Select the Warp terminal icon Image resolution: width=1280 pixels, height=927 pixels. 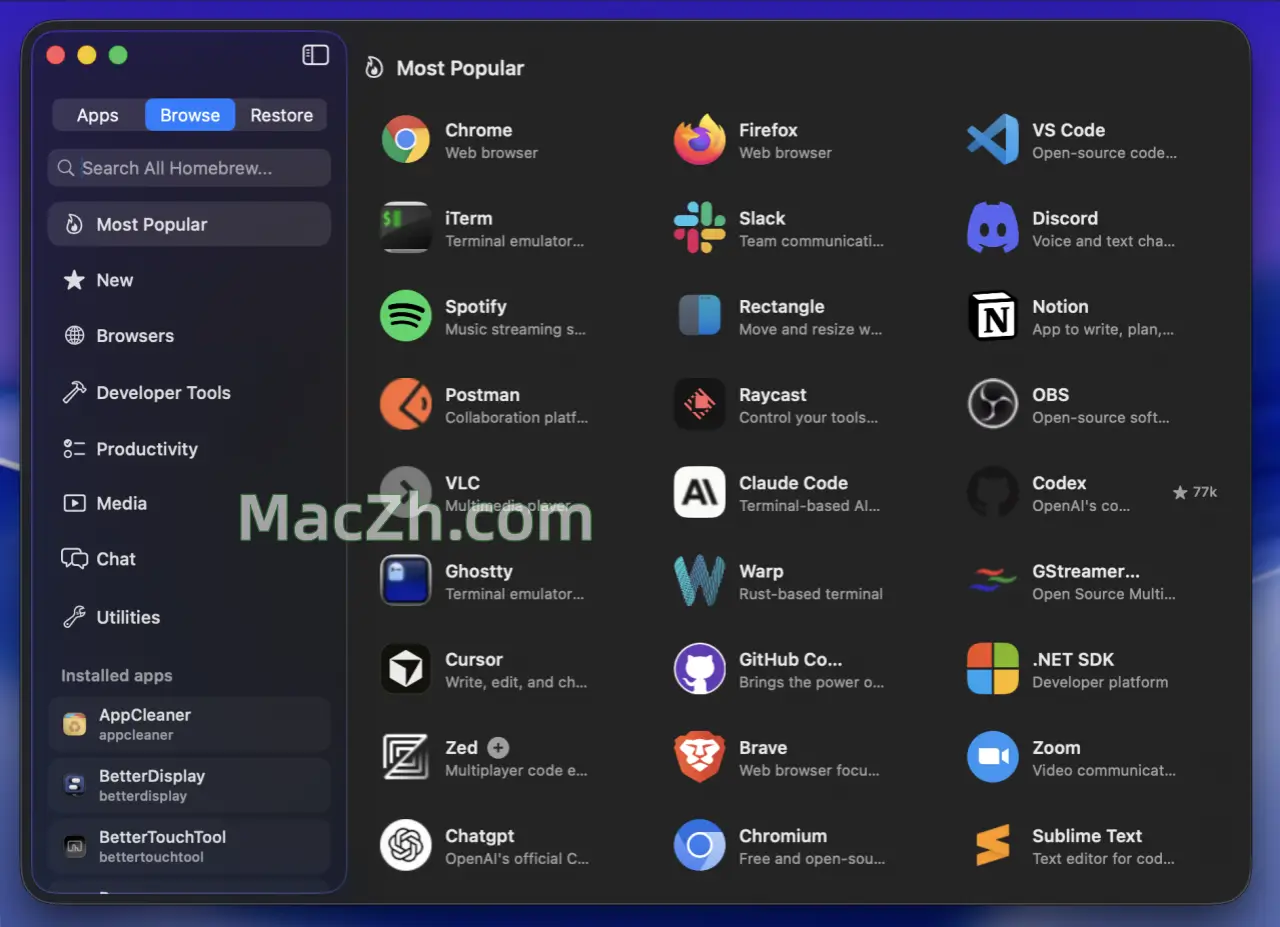pos(700,581)
